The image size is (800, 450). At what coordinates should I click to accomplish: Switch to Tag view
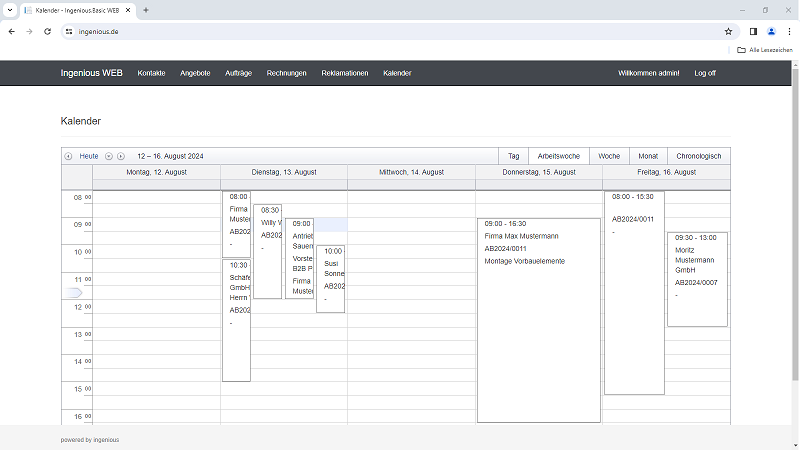pos(514,156)
